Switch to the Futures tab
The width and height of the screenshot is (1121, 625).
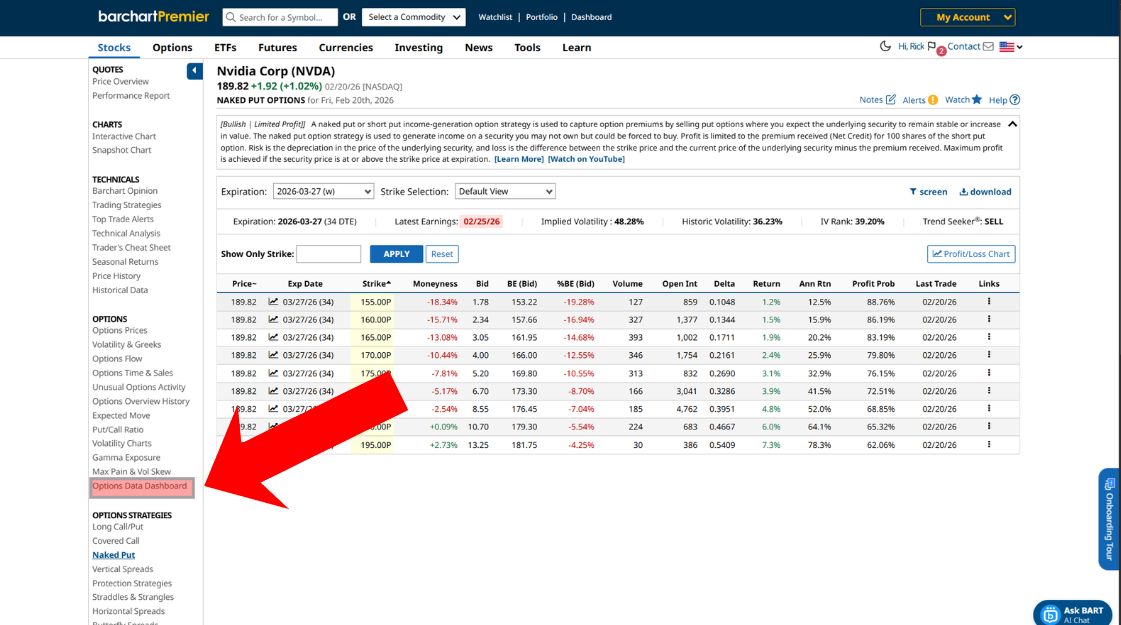(x=277, y=47)
